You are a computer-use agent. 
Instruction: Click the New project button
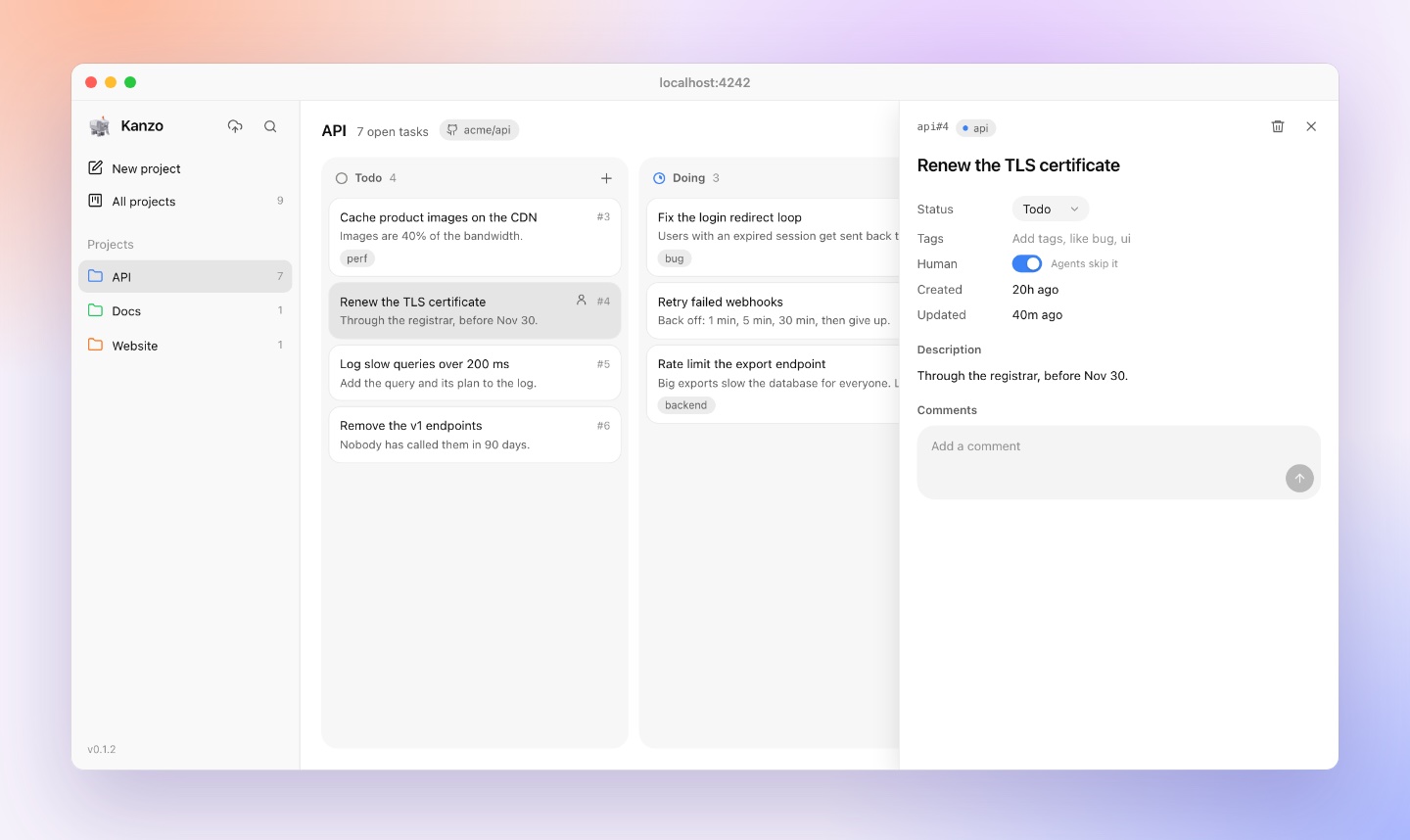pos(185,168)
